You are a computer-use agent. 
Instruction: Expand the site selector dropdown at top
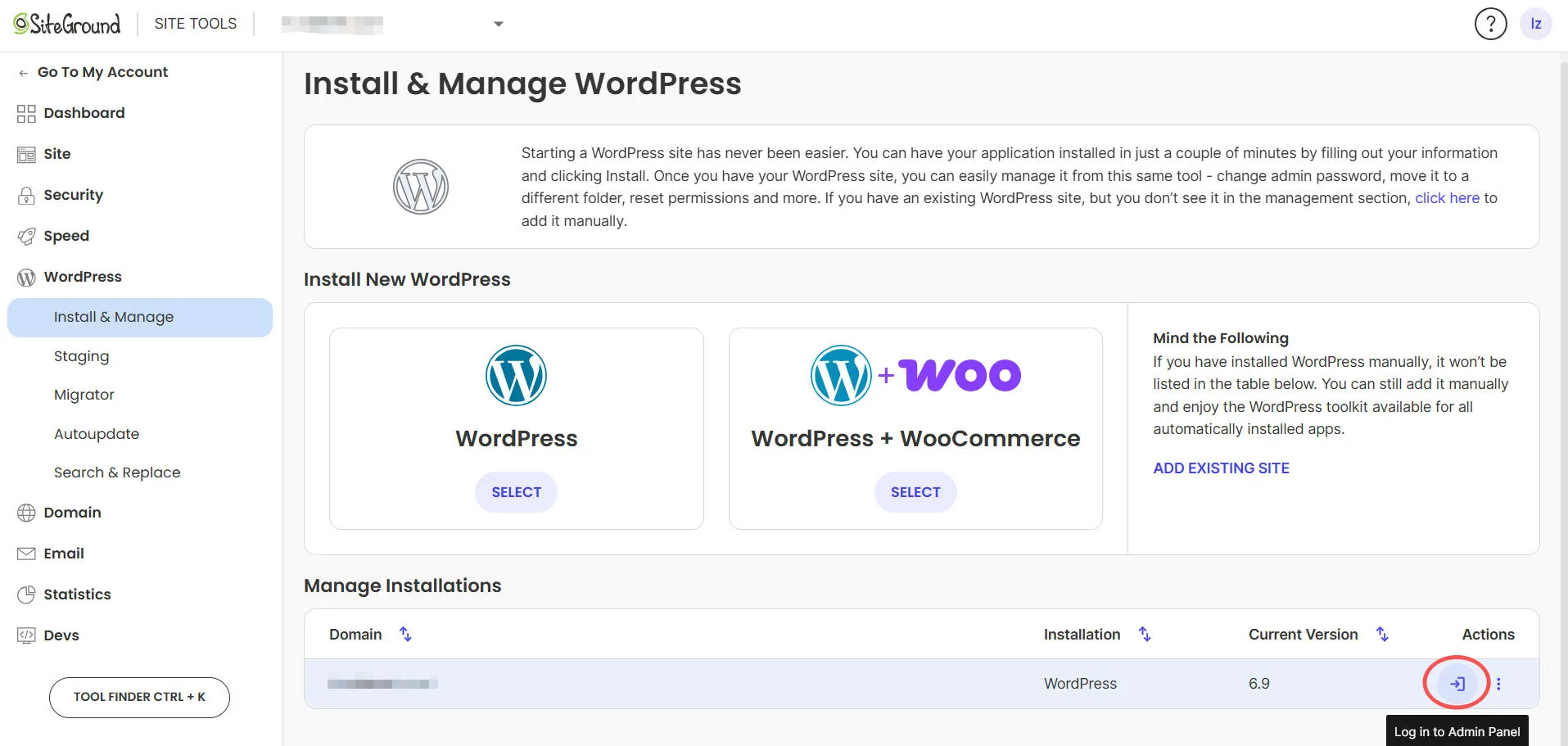pos(498,24)
